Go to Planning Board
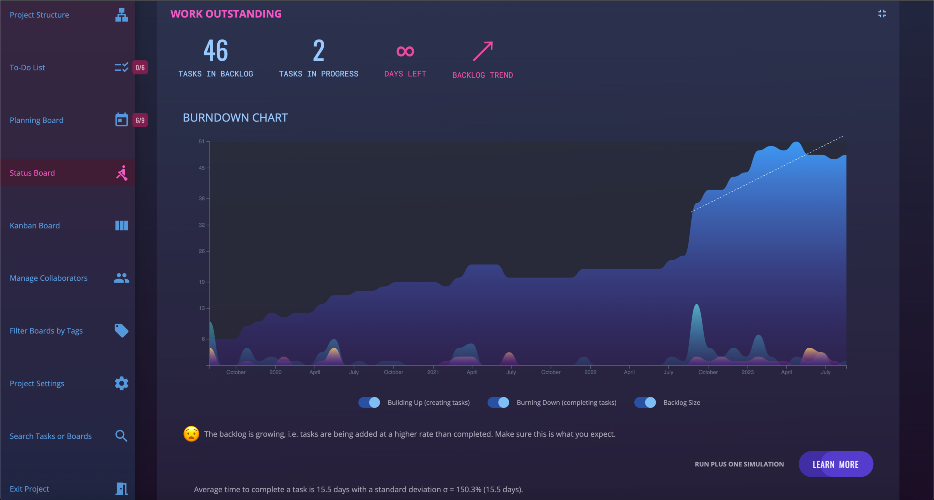 [36, 120]
